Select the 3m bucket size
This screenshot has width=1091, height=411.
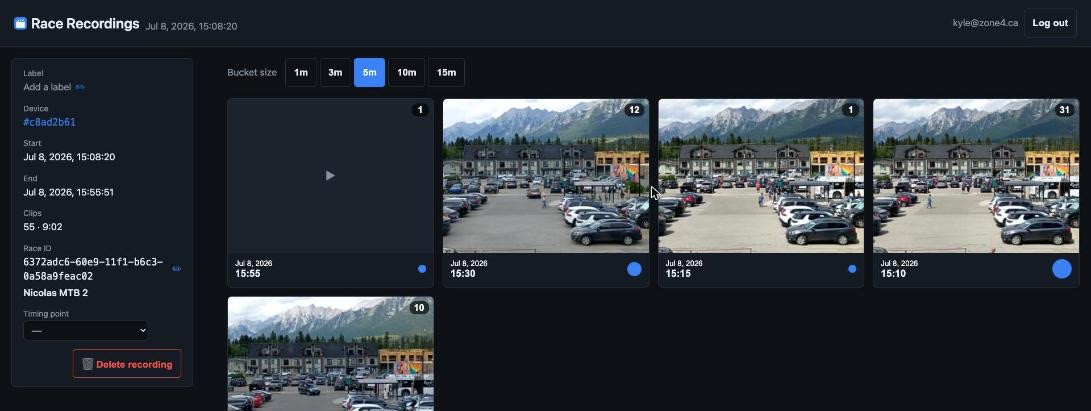tap(335, 72)
